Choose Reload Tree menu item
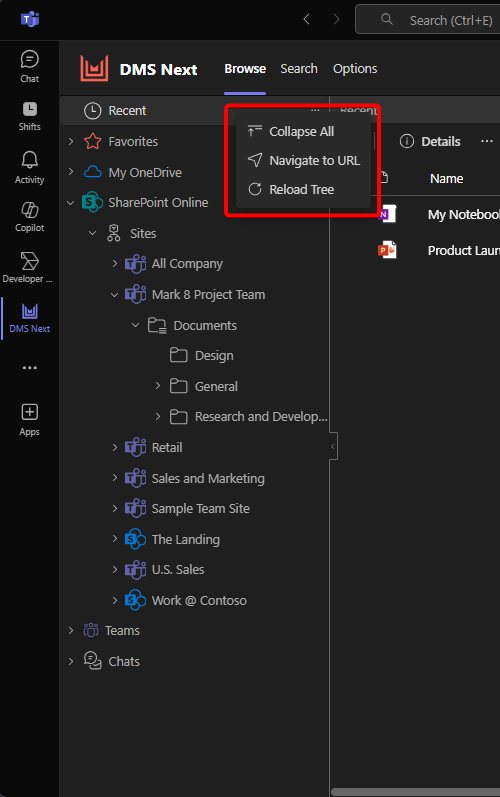This screenshot has height=797, width=500. [303, 190]
